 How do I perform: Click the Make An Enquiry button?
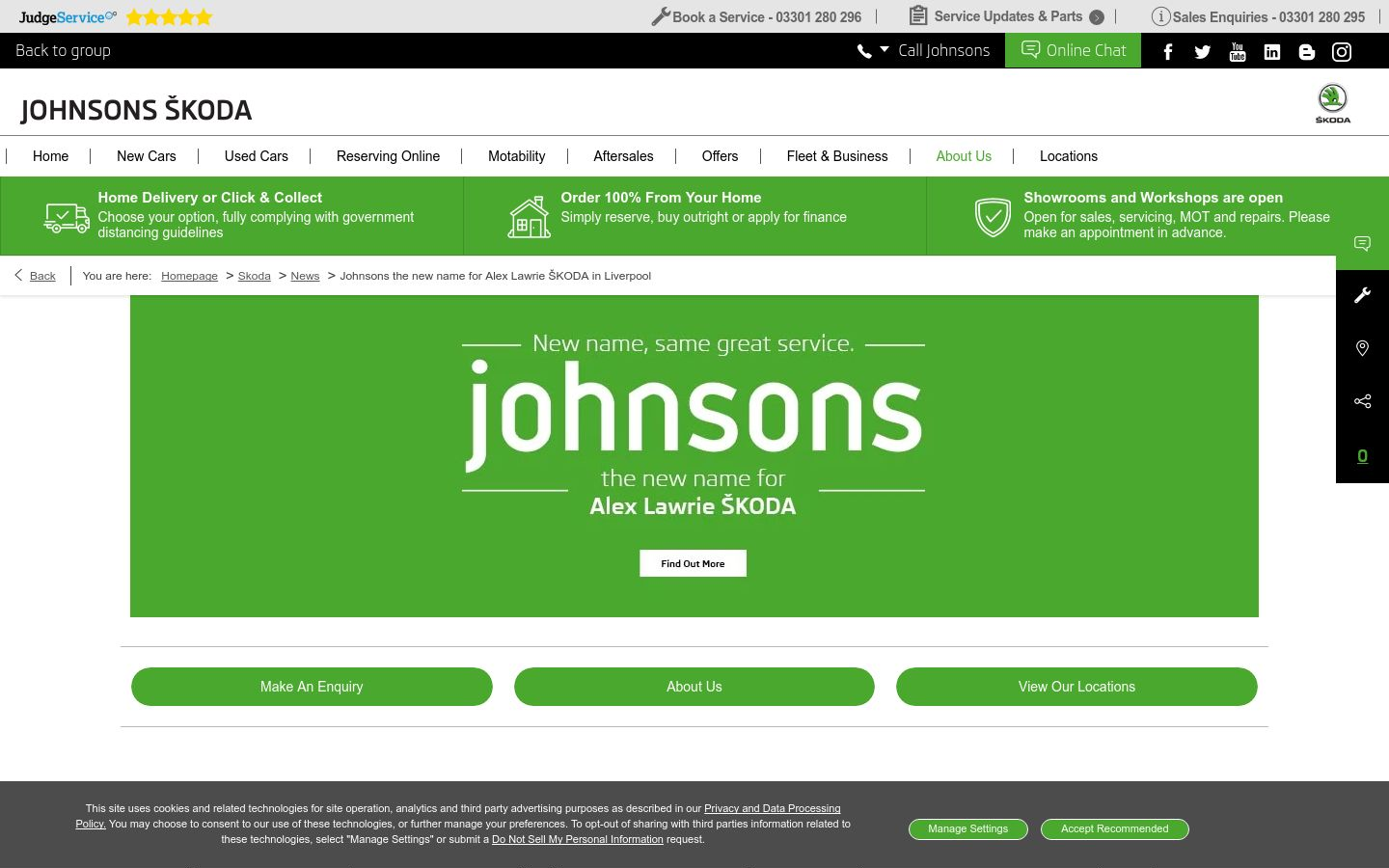point(312,687)
